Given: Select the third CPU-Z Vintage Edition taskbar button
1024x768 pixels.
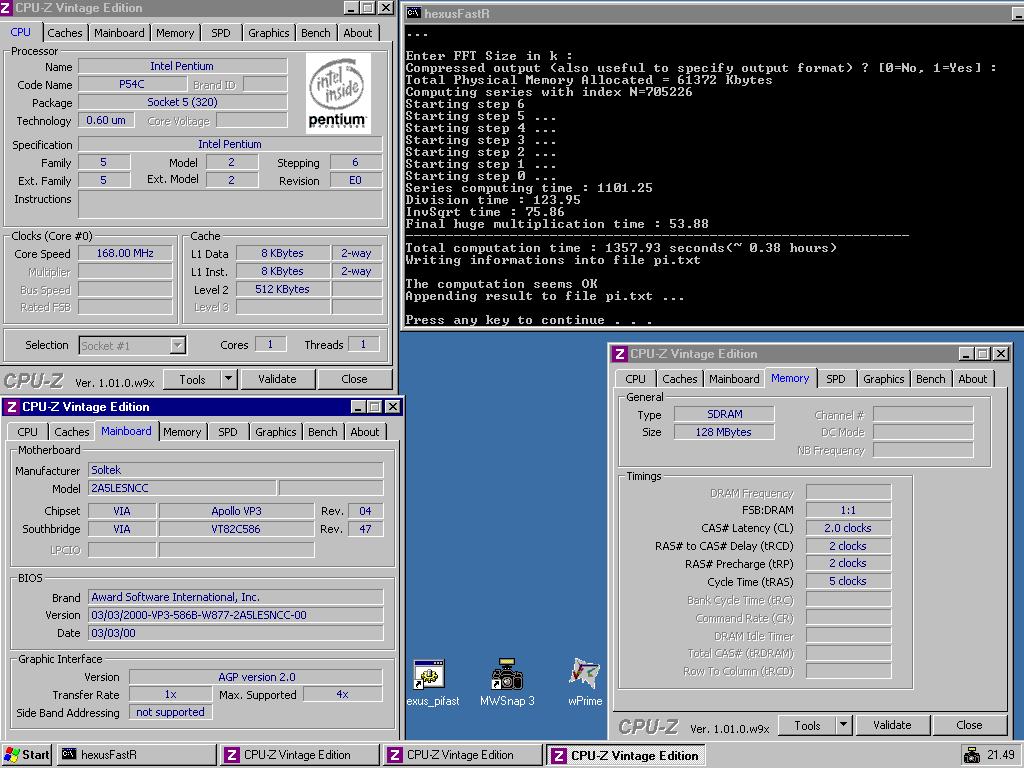Looking at the screenshot, I should pos(626,756).
